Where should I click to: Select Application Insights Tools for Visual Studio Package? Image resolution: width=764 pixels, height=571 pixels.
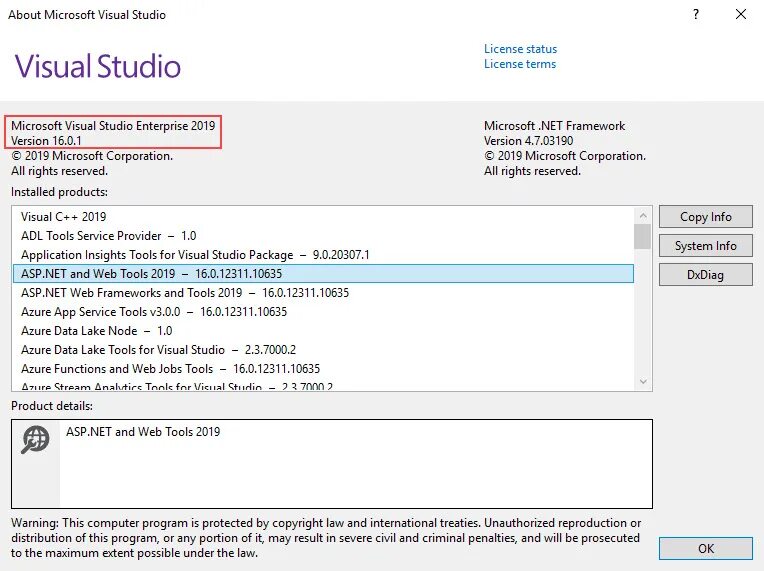(323, 255)
